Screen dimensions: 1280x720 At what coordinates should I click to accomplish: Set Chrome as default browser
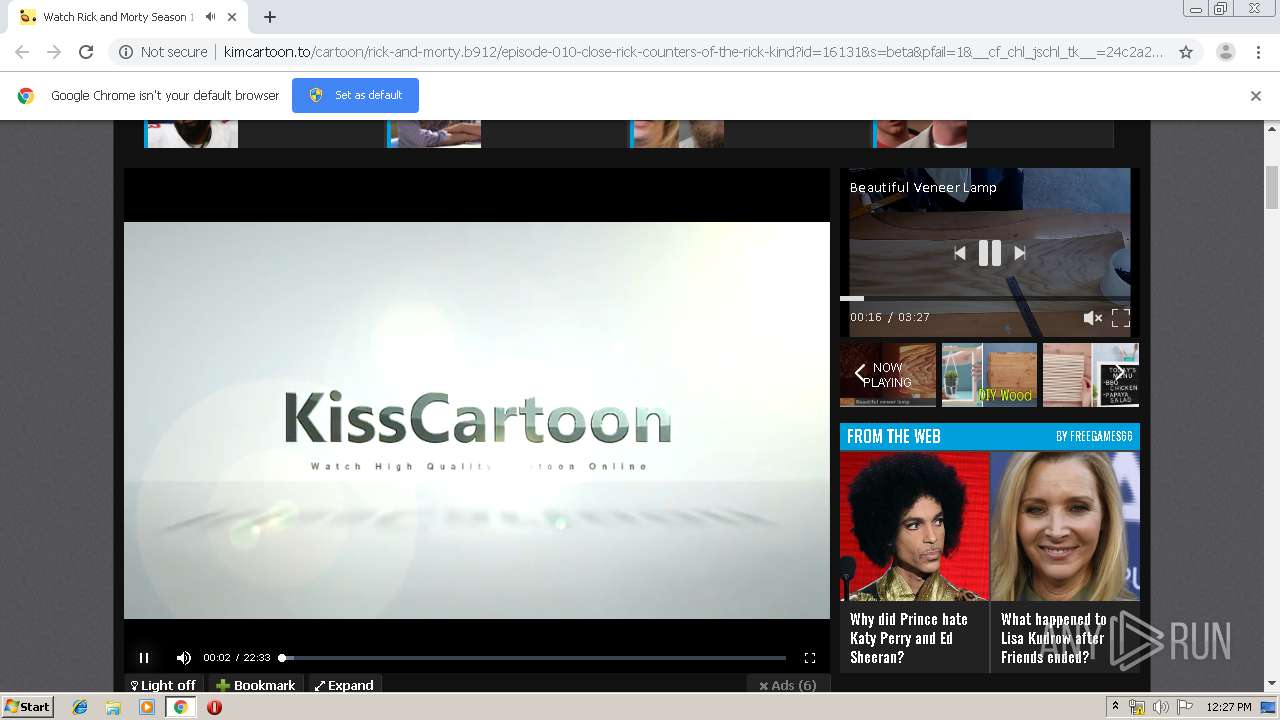[355, 95]
